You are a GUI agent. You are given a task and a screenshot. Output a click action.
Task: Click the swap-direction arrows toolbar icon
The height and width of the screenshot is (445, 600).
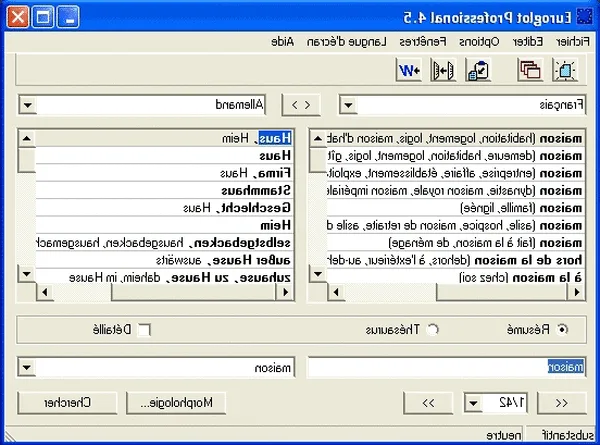[x=443, y=70]
